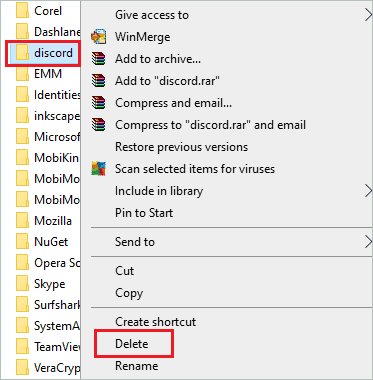The width and height of the screenshot is (373, 380).
Task: Select the Dashlane folder name
Action: (57, 32)
